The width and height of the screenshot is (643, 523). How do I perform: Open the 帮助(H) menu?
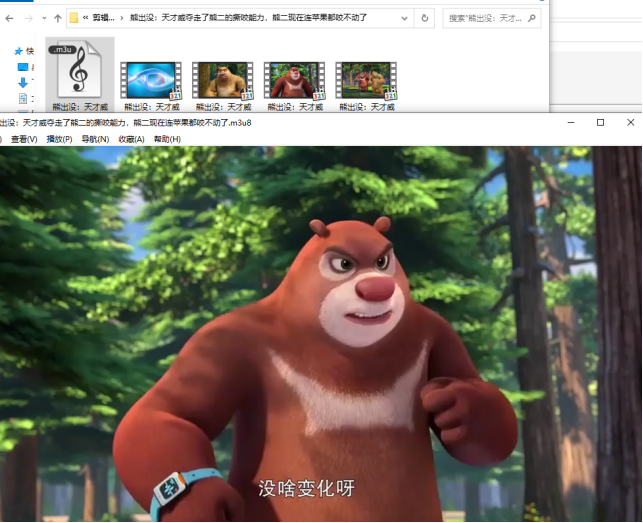click(167, 139)
